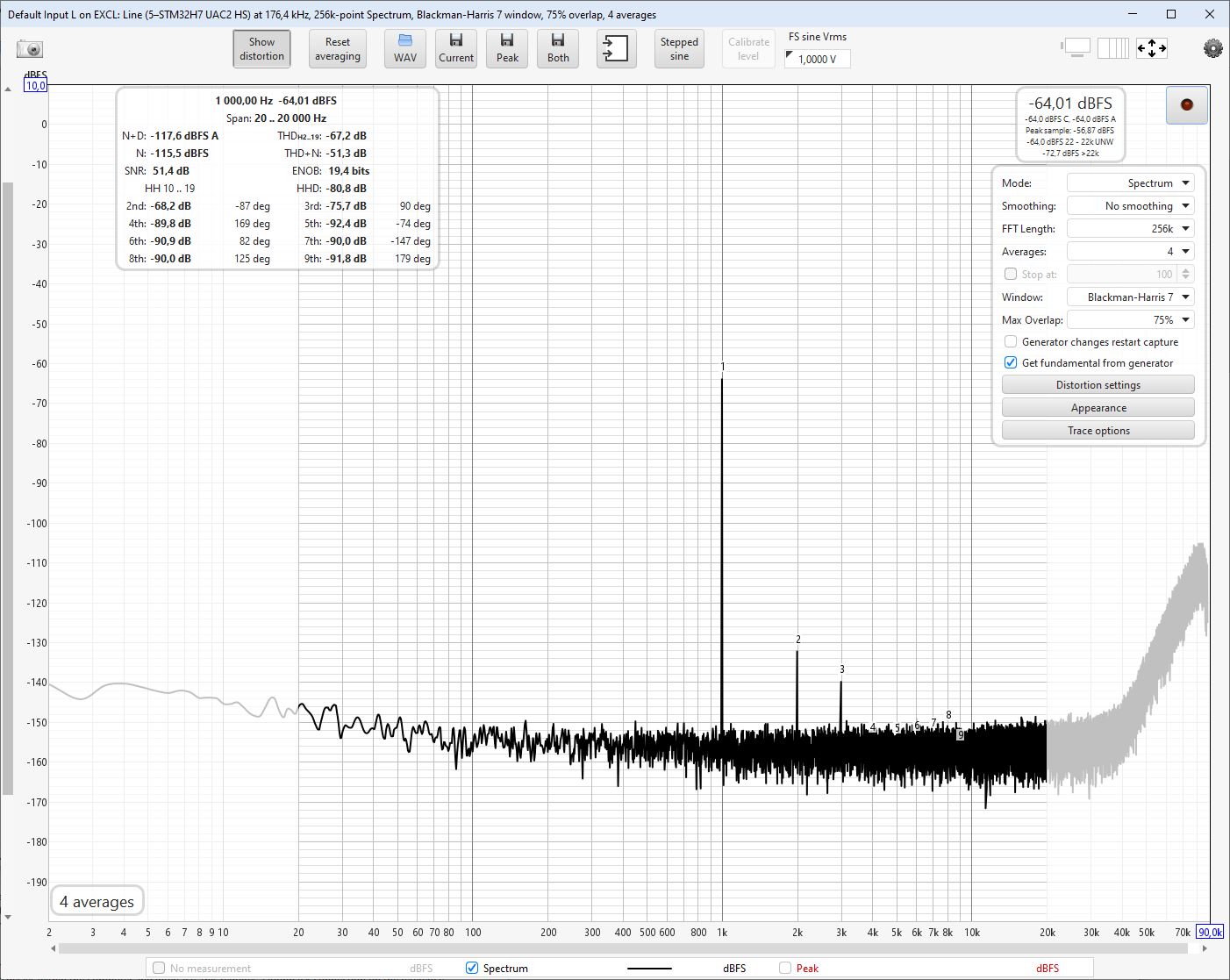Click vertical axis up arrow

pos(8,89)
